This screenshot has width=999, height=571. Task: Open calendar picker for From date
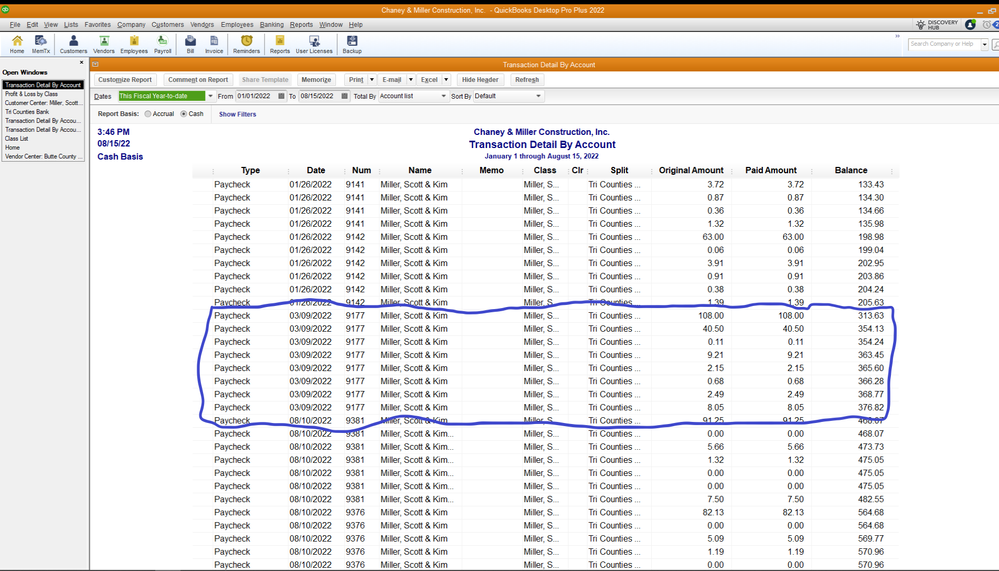(281, 96)
